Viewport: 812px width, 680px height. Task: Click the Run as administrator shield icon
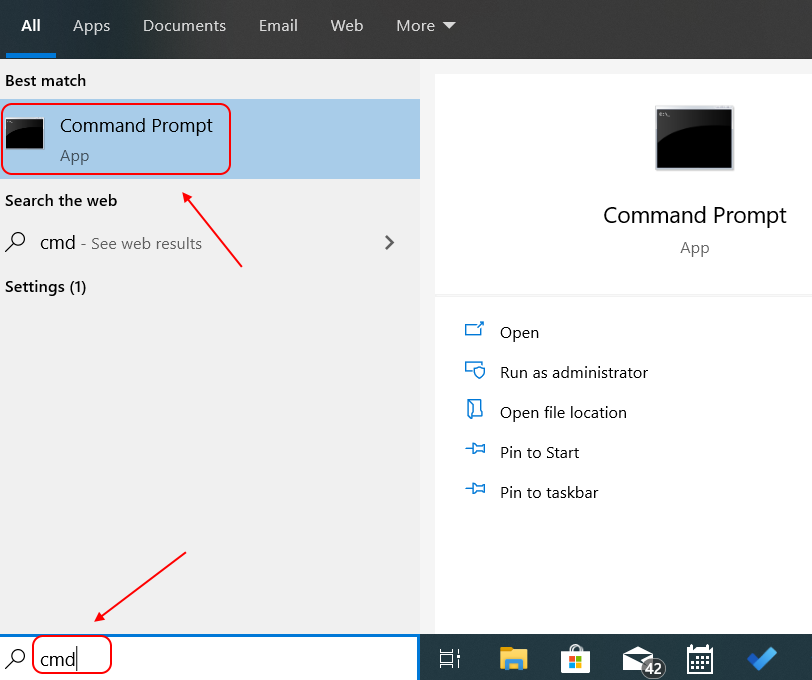475,370
